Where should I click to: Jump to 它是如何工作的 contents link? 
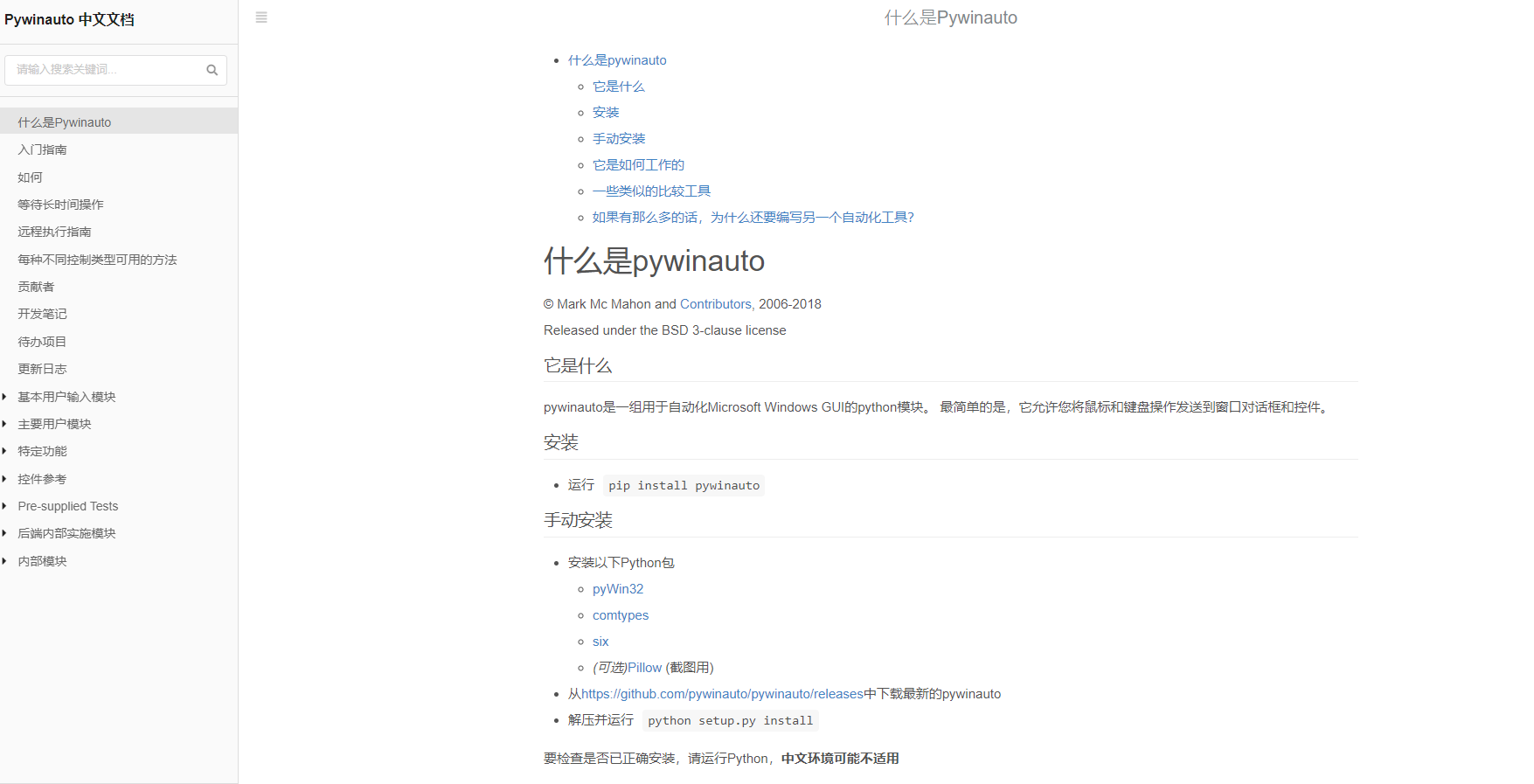(x=638, y=165)
